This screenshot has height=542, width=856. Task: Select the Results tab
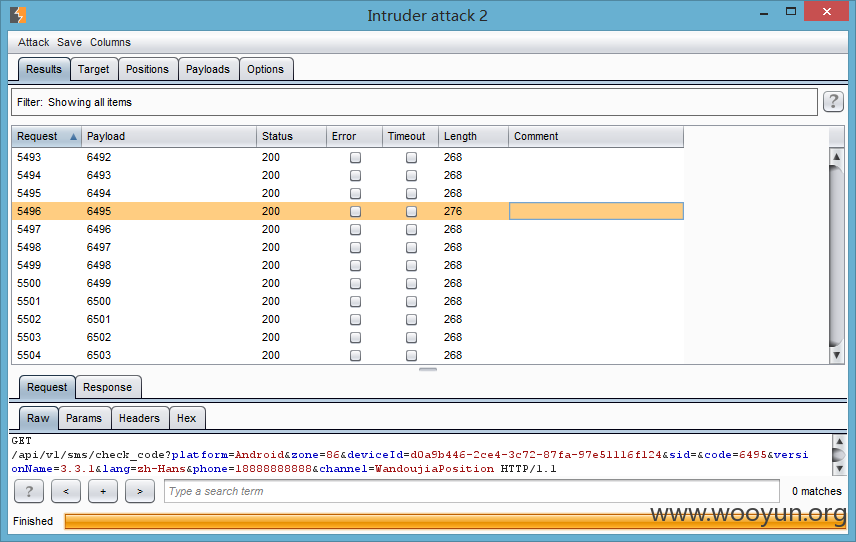pos(44,69)
